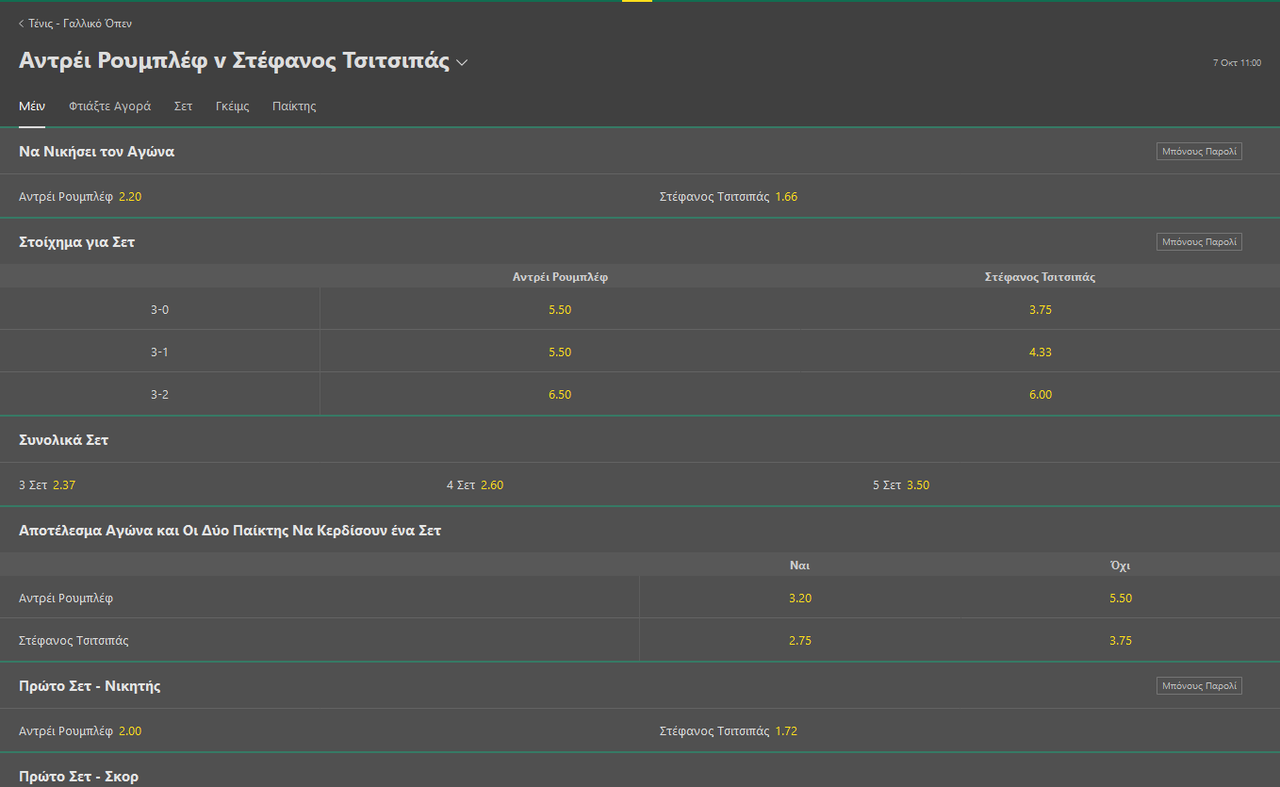Go back to Τένις - Γαλλικό Όπεν
Screen dimensions: 1280x787
tap(74, 23)
